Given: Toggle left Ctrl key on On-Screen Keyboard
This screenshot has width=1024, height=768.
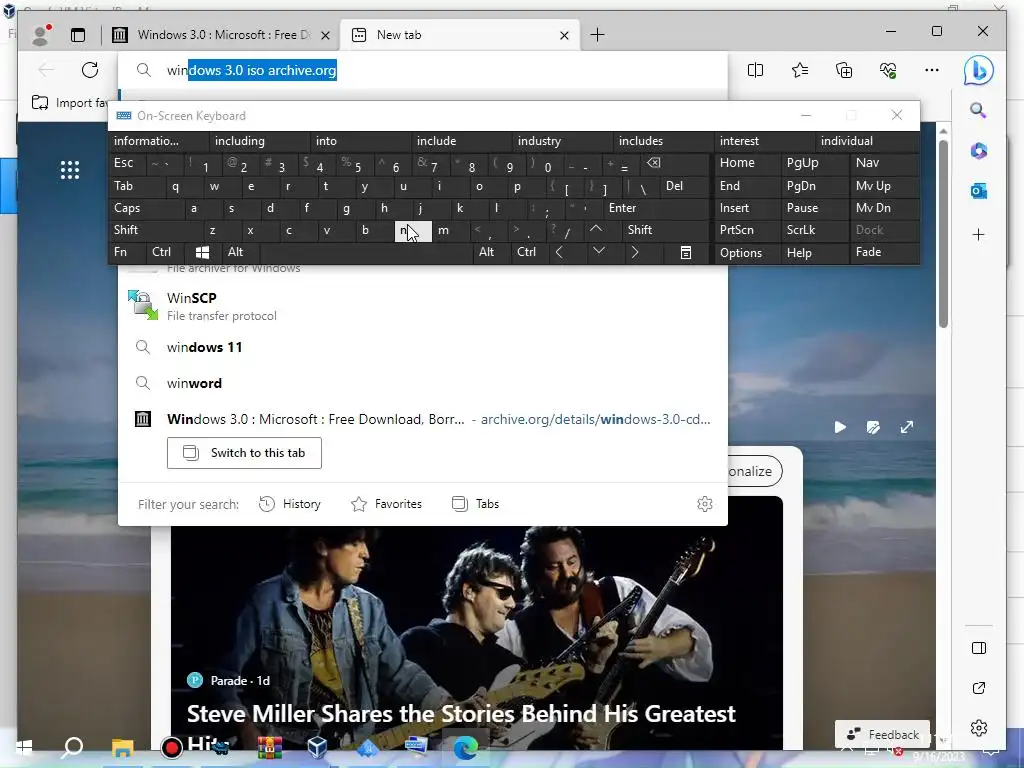Looking at the screenshot, I should point(165,252).
